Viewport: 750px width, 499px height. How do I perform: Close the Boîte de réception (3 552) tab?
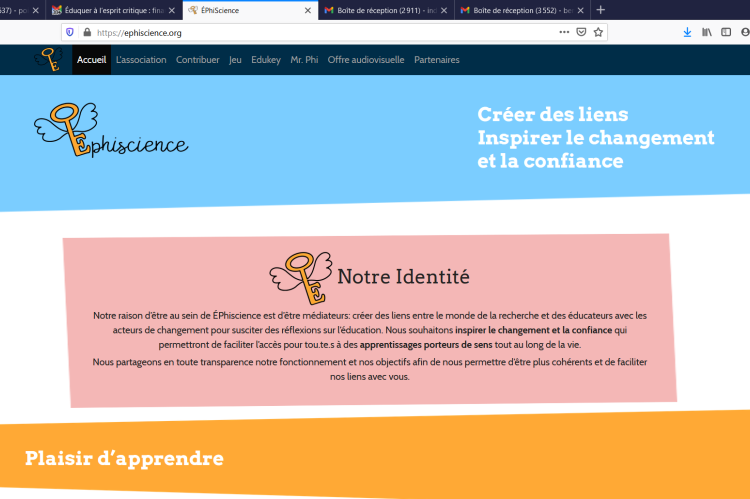(580, 10)
